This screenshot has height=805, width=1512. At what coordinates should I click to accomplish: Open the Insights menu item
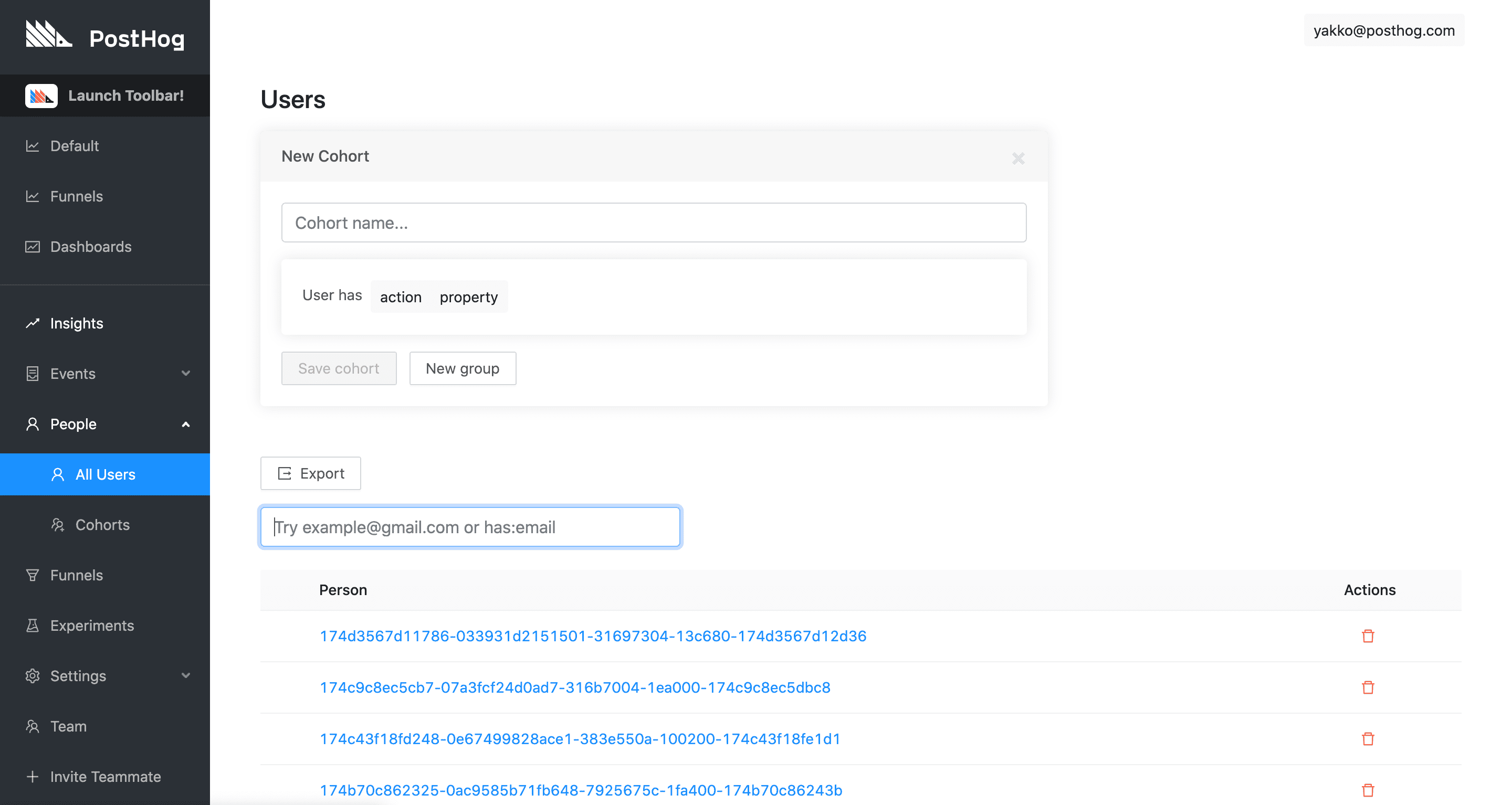[105, 323]
